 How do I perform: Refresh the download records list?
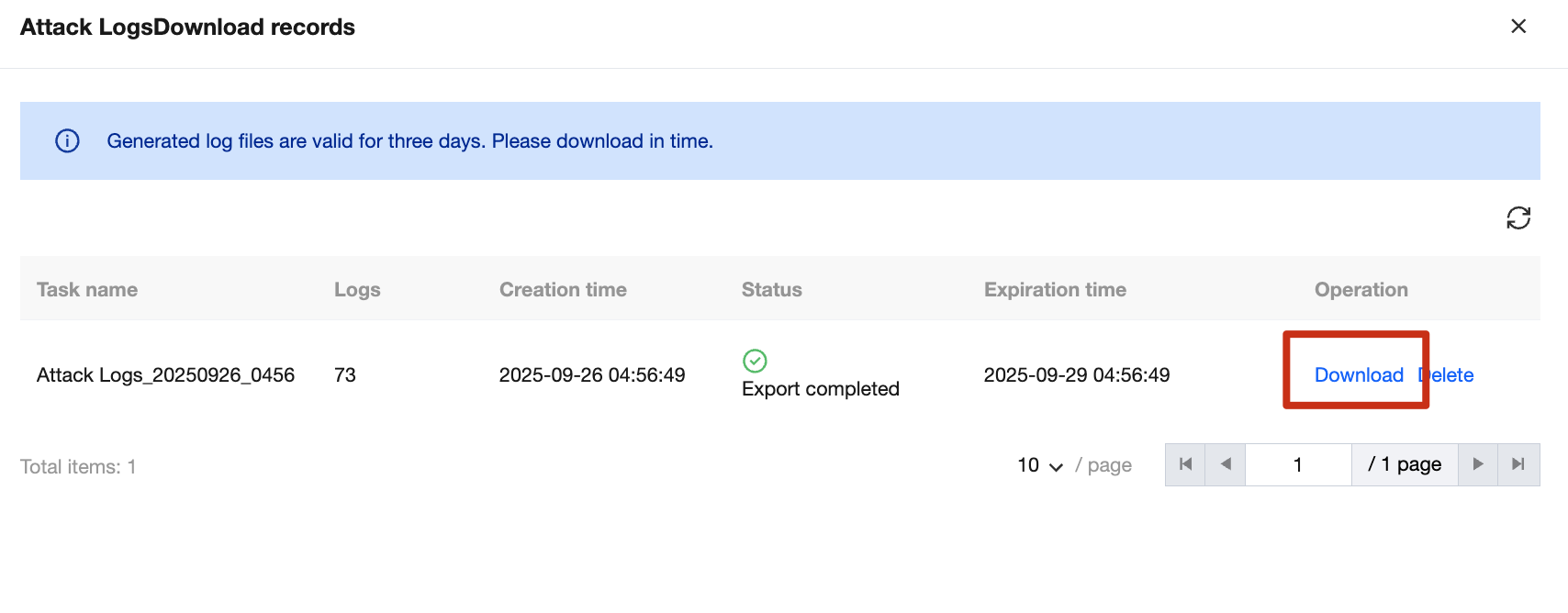(x=1518, y=217)
